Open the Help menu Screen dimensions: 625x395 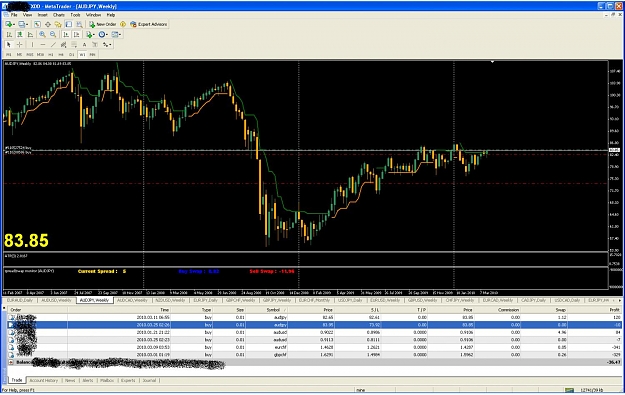[111, 15]
